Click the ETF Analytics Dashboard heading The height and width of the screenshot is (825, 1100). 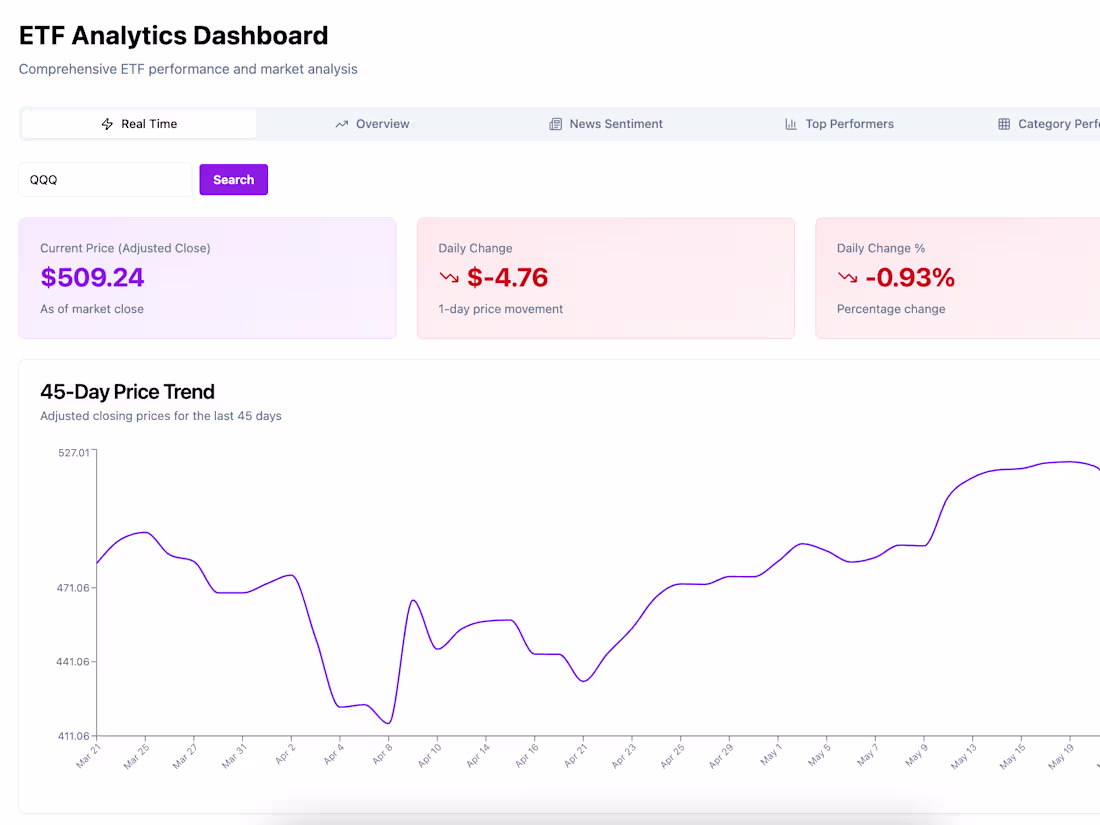click(173, 35)
